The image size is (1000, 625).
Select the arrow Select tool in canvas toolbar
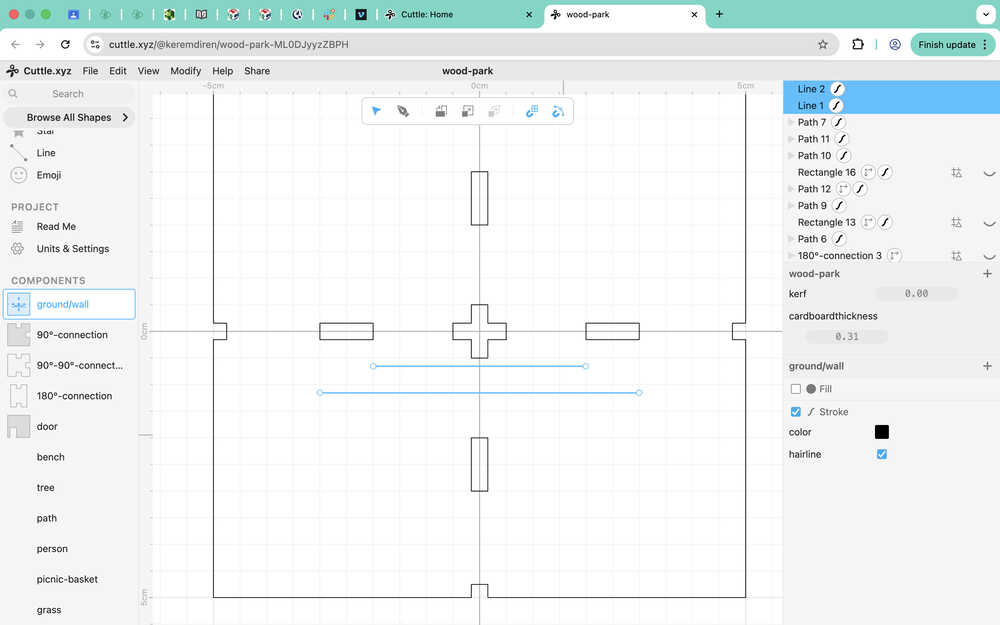point(376,111)
